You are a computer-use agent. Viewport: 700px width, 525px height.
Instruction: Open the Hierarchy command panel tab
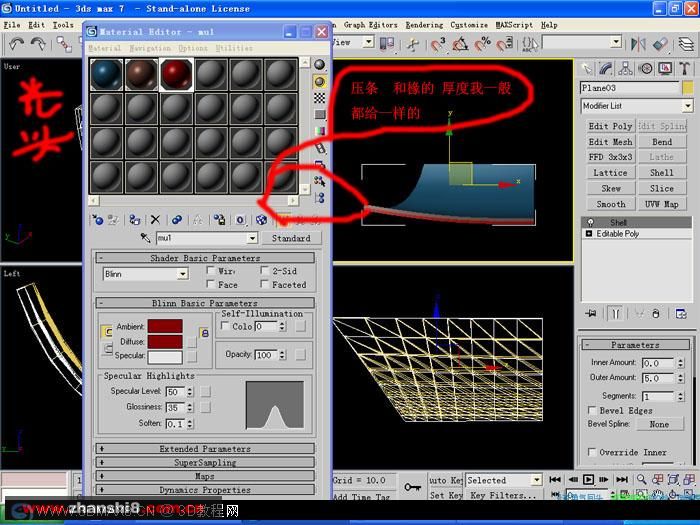point(625,68)
